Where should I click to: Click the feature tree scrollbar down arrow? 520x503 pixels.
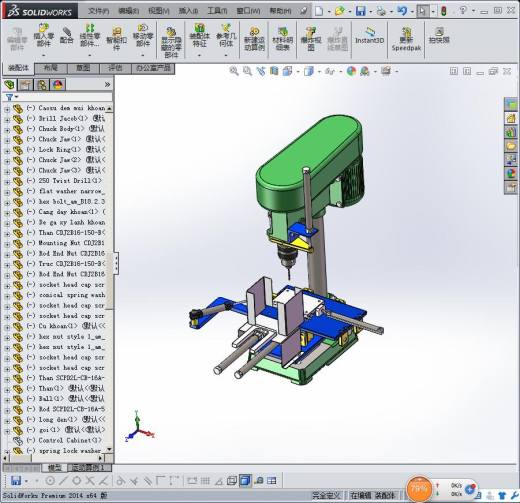coord(109,449)
